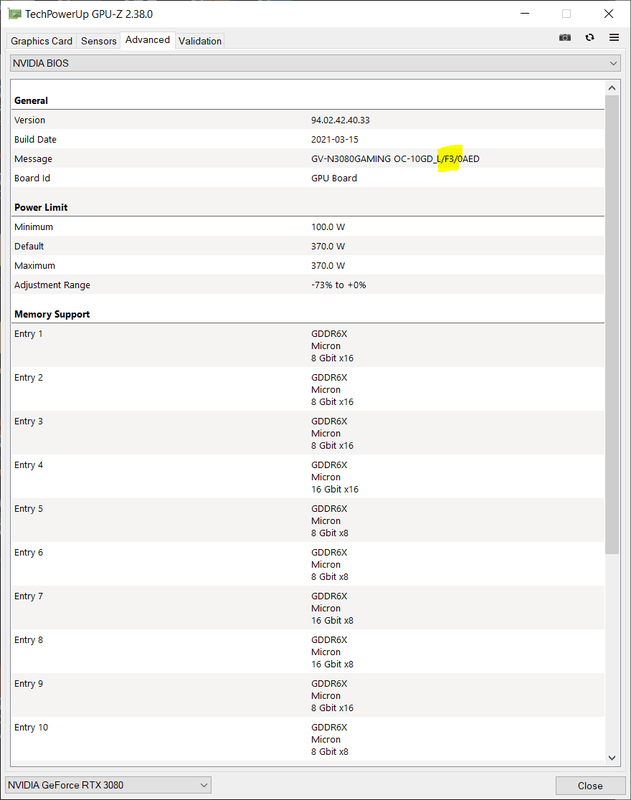Select the Entry 8 row label

coord(29,640)
